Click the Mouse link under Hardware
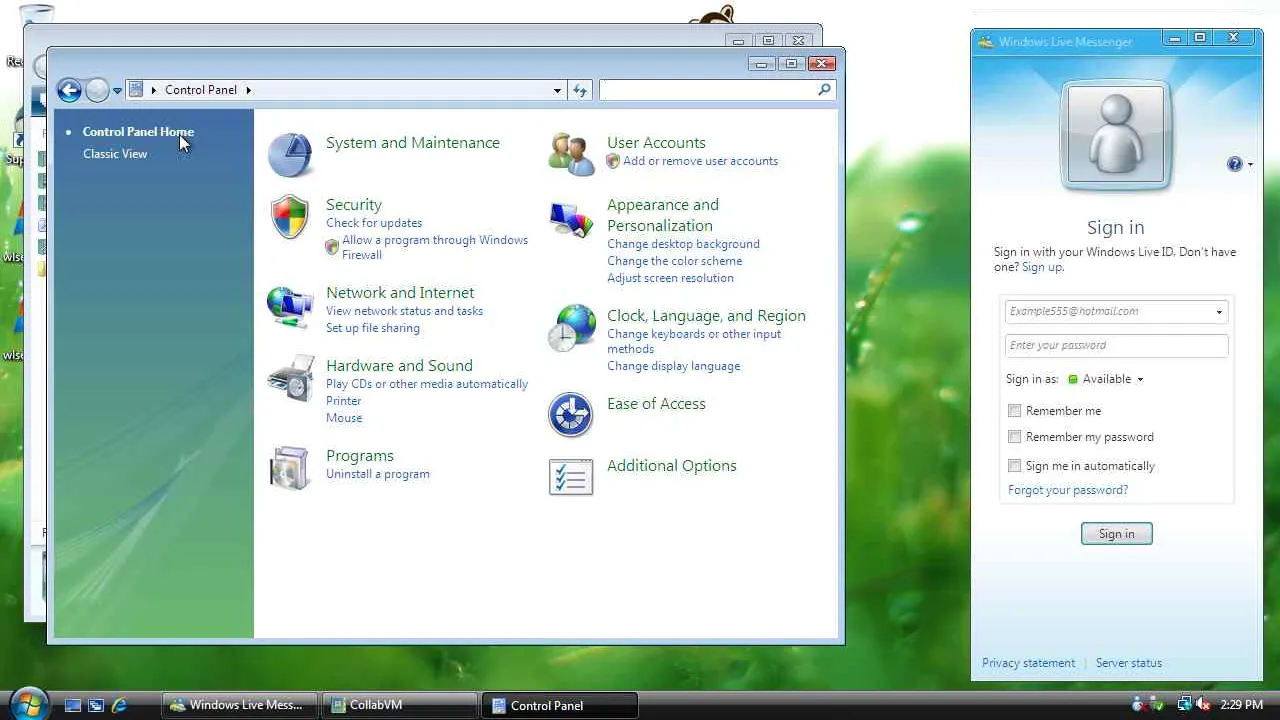Screen dimensions: 1280x720 click(344, 418)
